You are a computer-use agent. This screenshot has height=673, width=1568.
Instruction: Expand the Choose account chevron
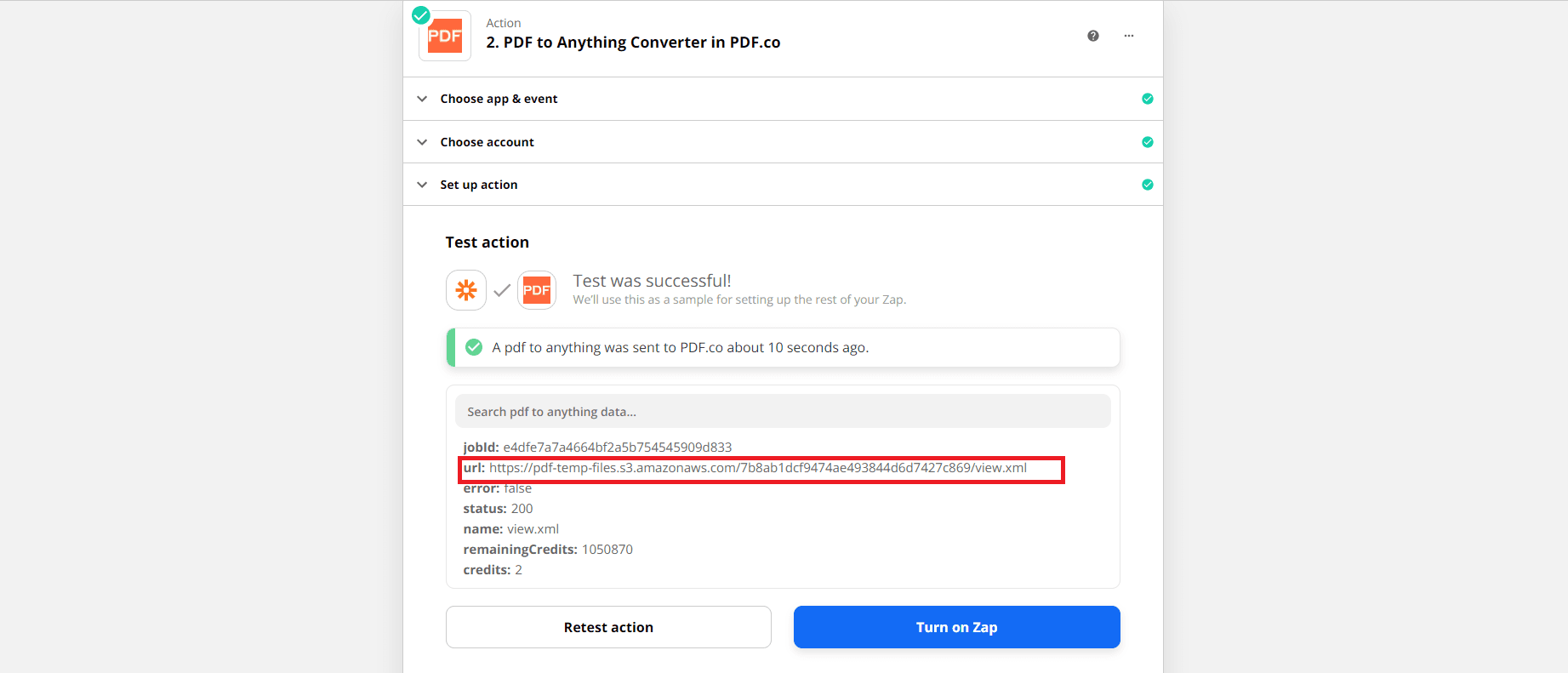point(422,142)
